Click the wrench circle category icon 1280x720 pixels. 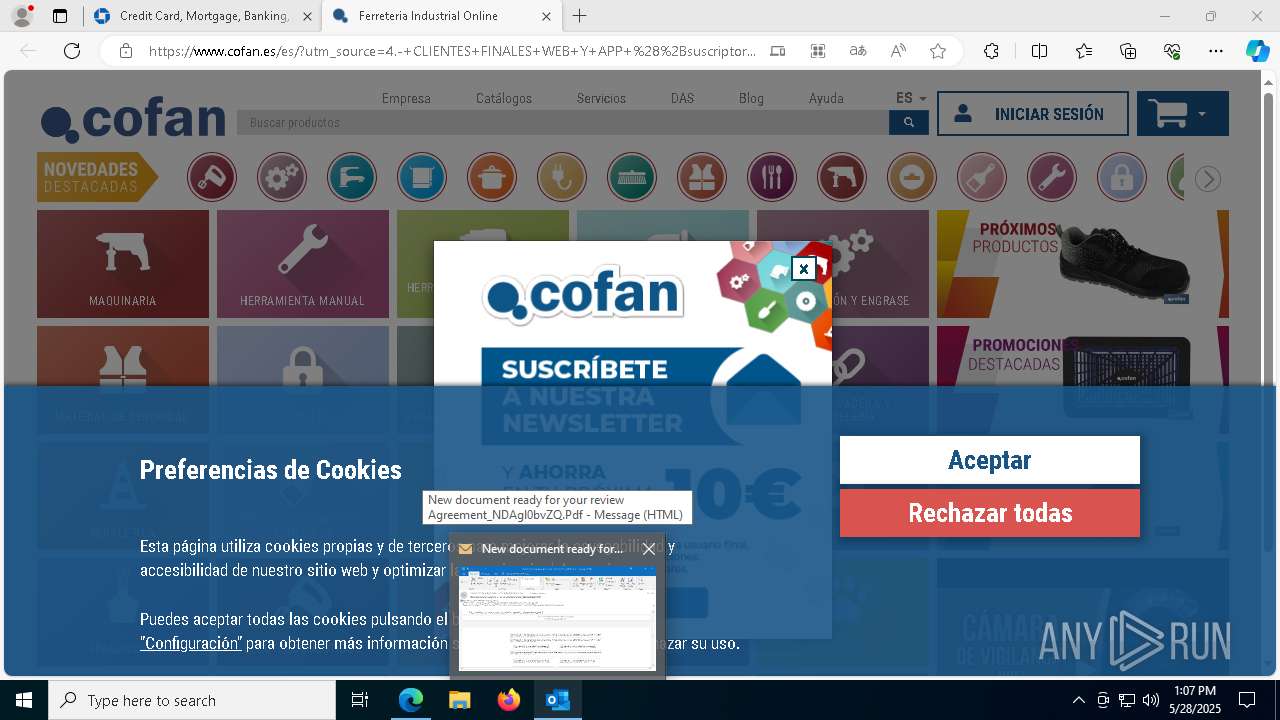1052,178
